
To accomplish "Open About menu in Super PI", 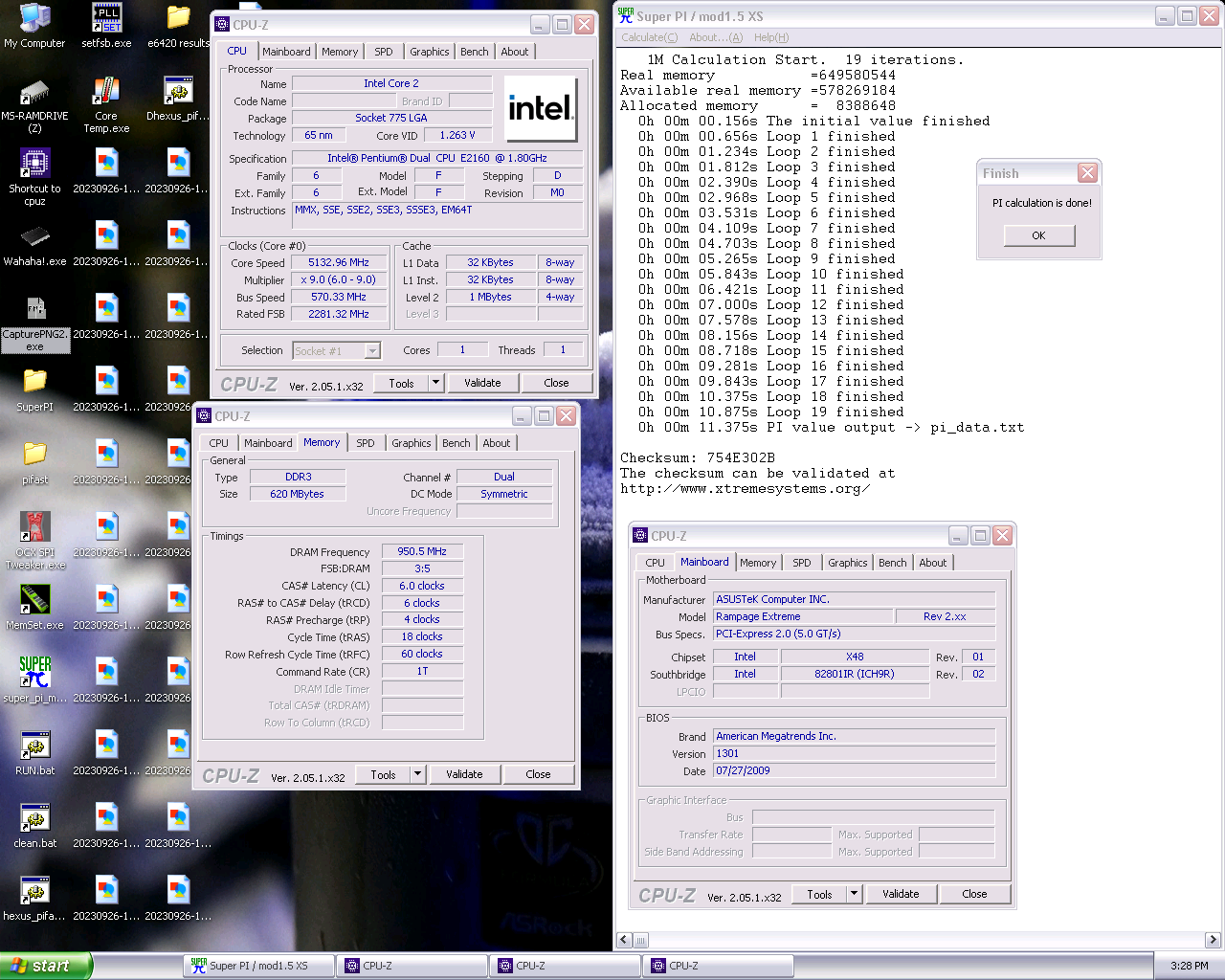I will [x=715, y=37].
